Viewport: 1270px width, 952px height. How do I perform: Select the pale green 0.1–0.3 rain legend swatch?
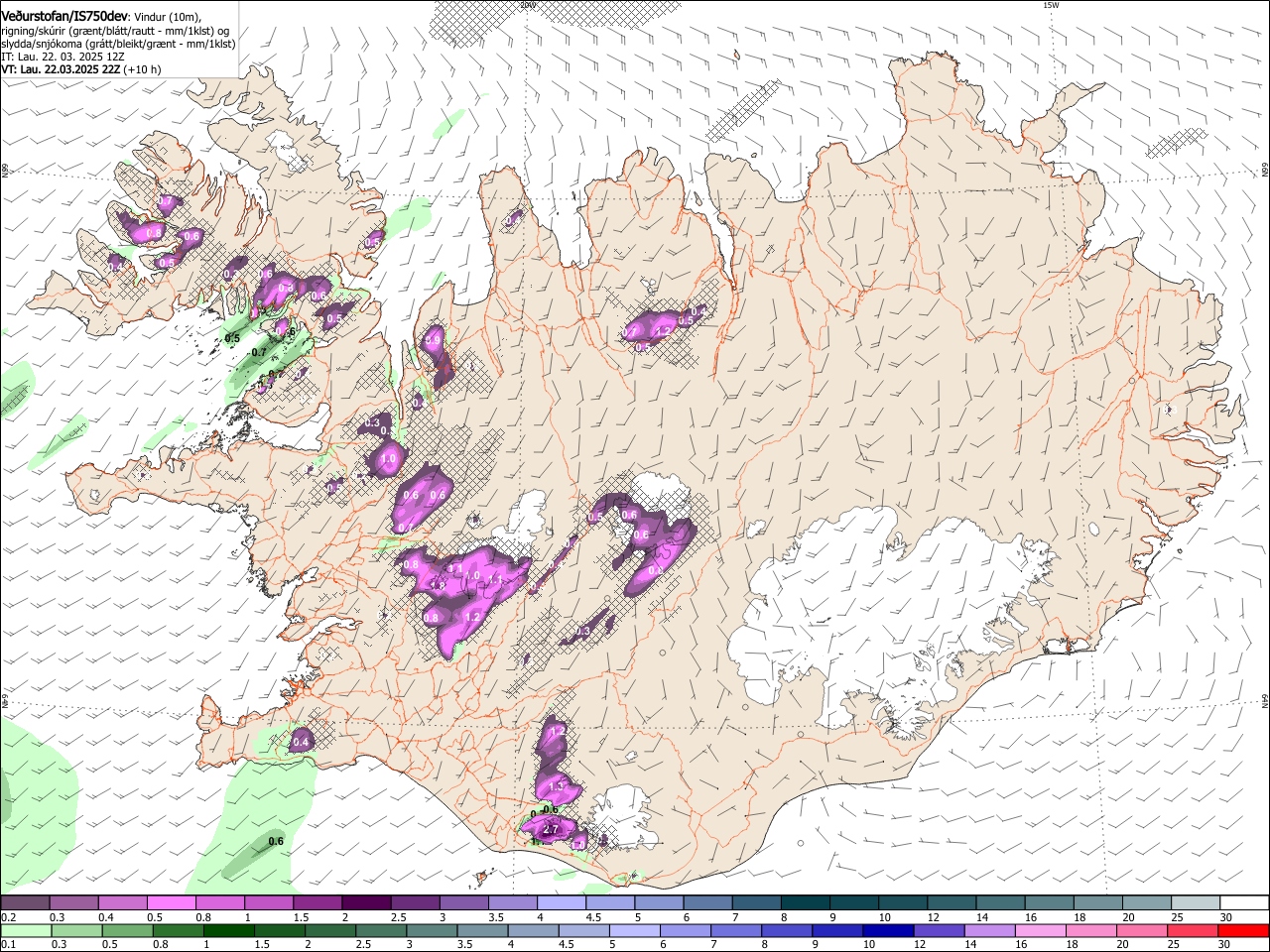tap(25, 930)
